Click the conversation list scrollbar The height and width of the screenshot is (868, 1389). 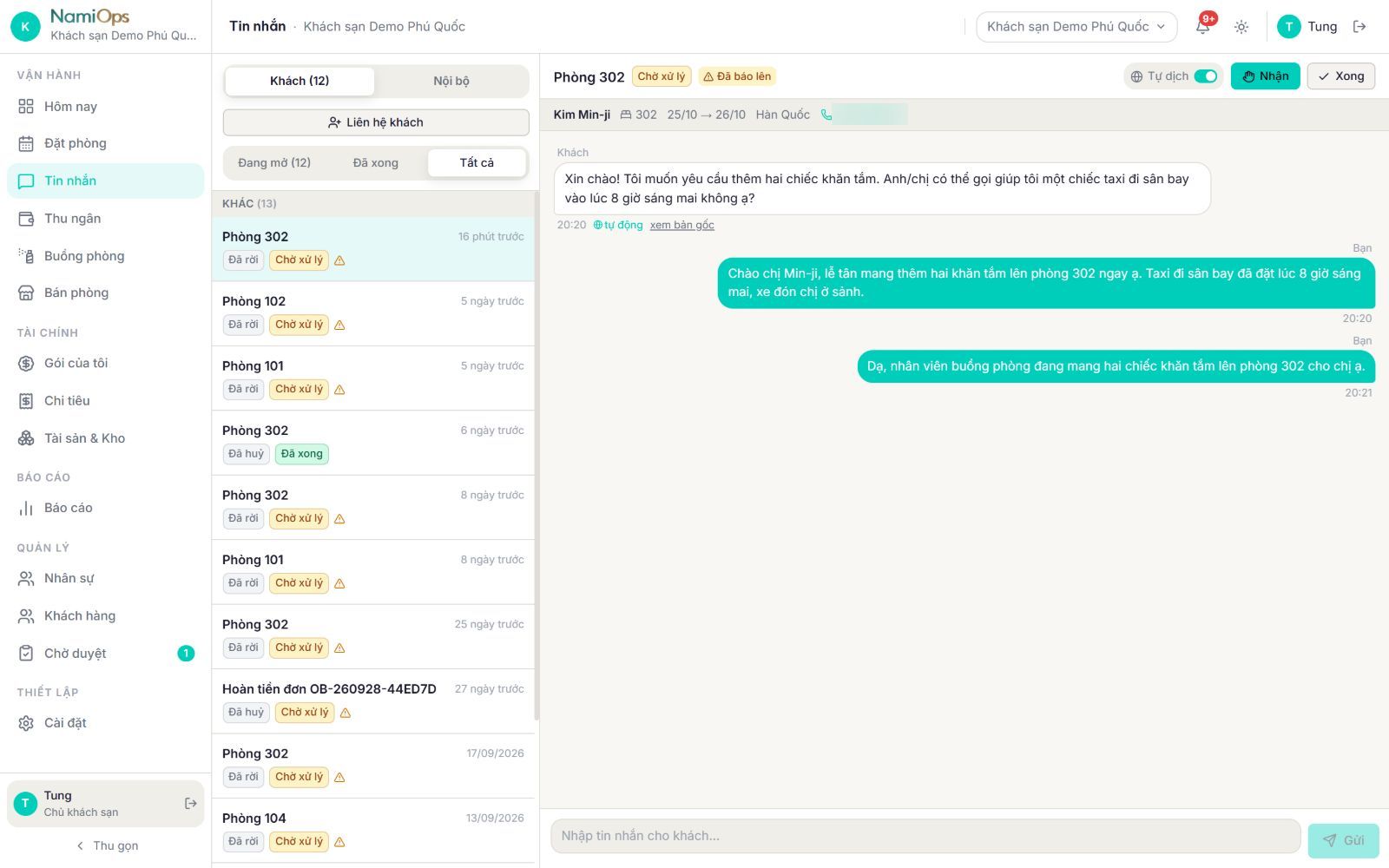[537, 456]
